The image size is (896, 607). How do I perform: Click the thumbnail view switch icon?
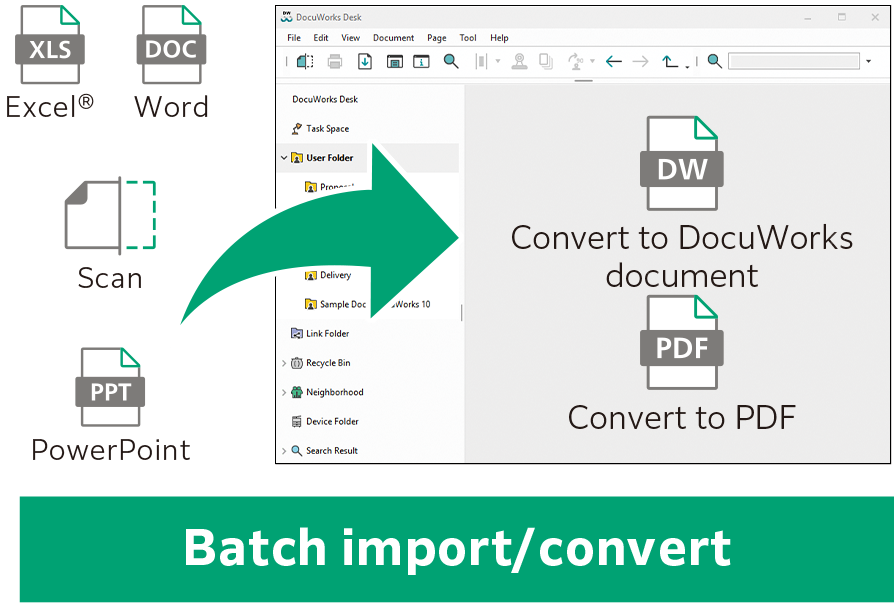pyautogui.click(x=394, y=61)
